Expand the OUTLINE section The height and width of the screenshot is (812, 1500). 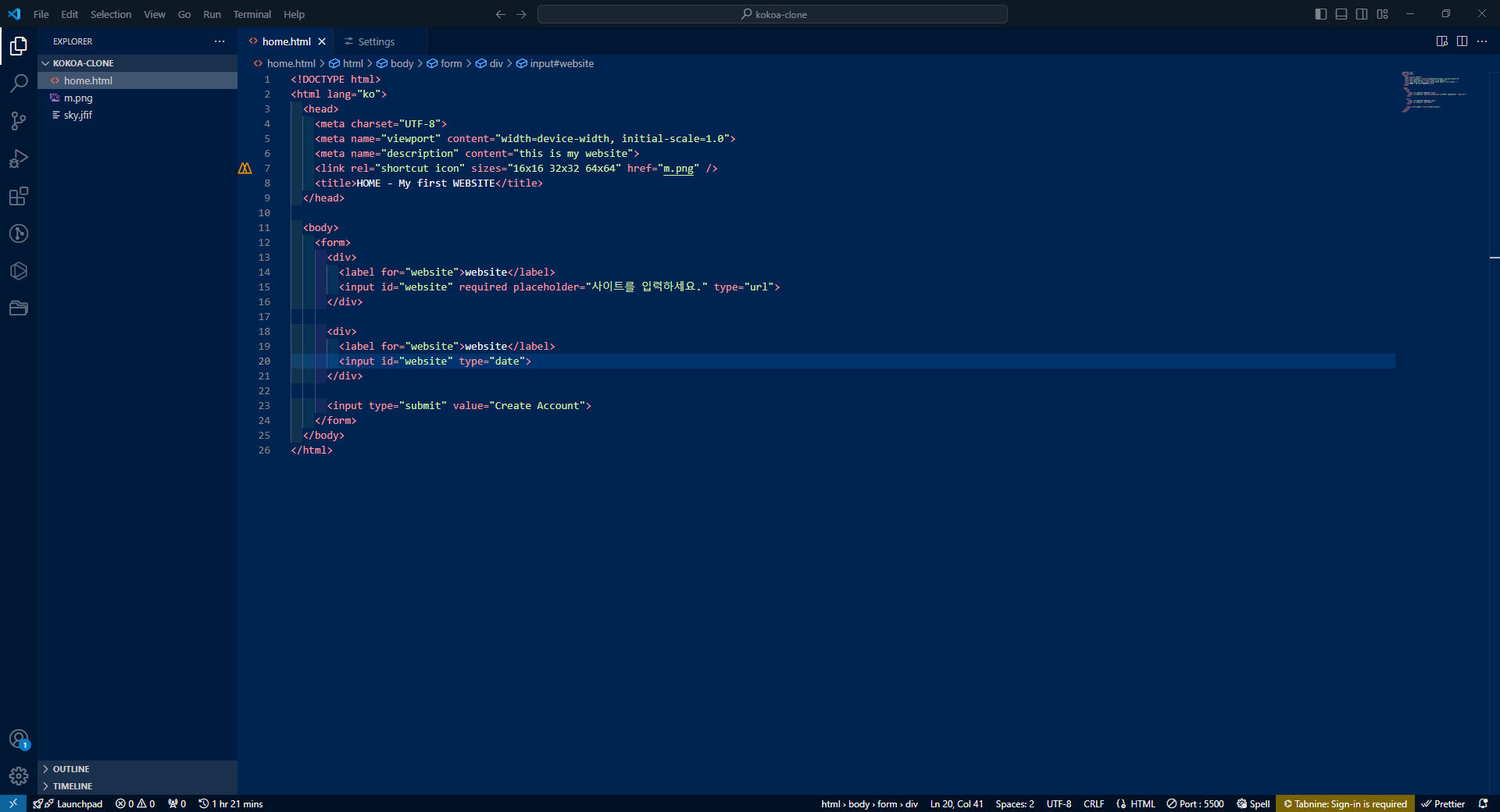(137, 769)
